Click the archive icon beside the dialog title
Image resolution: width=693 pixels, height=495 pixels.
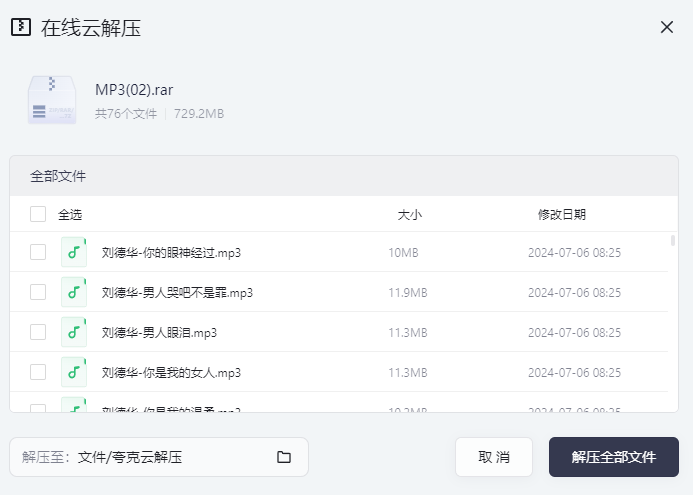coord(21,27)
